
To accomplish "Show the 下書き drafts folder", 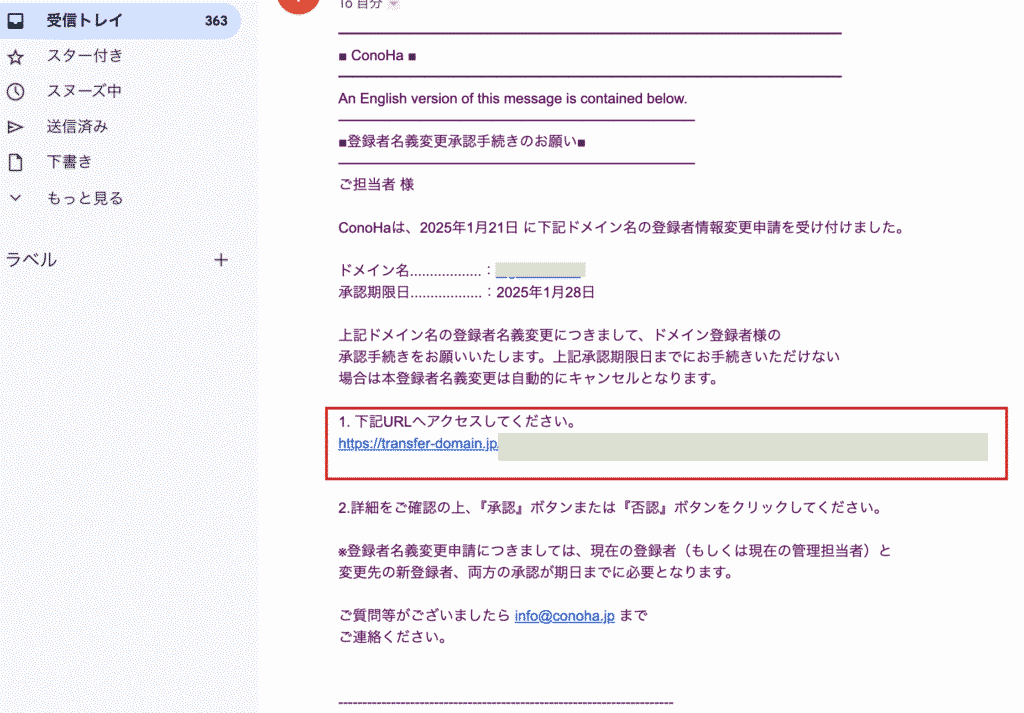I will point(69,162).
